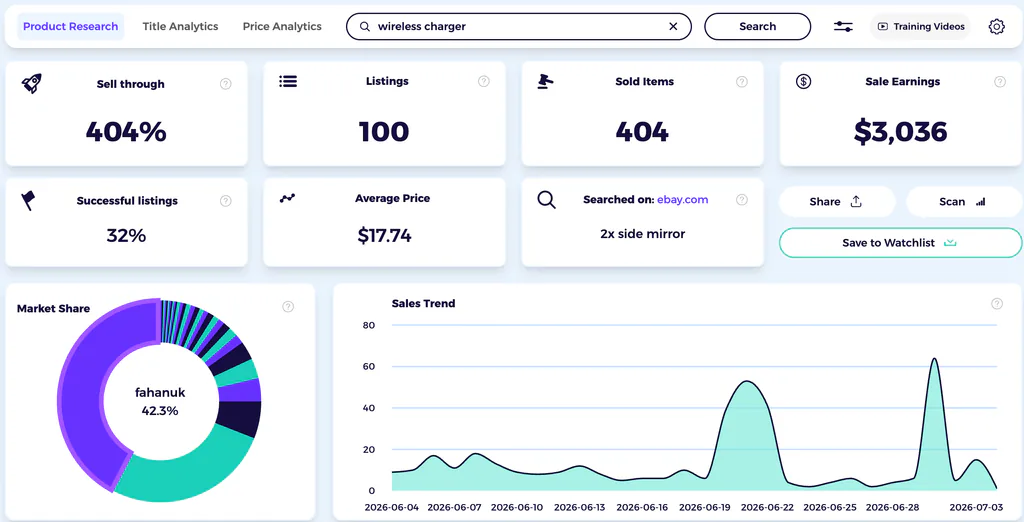This screenshot has height=522, width=1024.
Task: Select the large purple fahanuk donut segment
Action: coord(84,389)
